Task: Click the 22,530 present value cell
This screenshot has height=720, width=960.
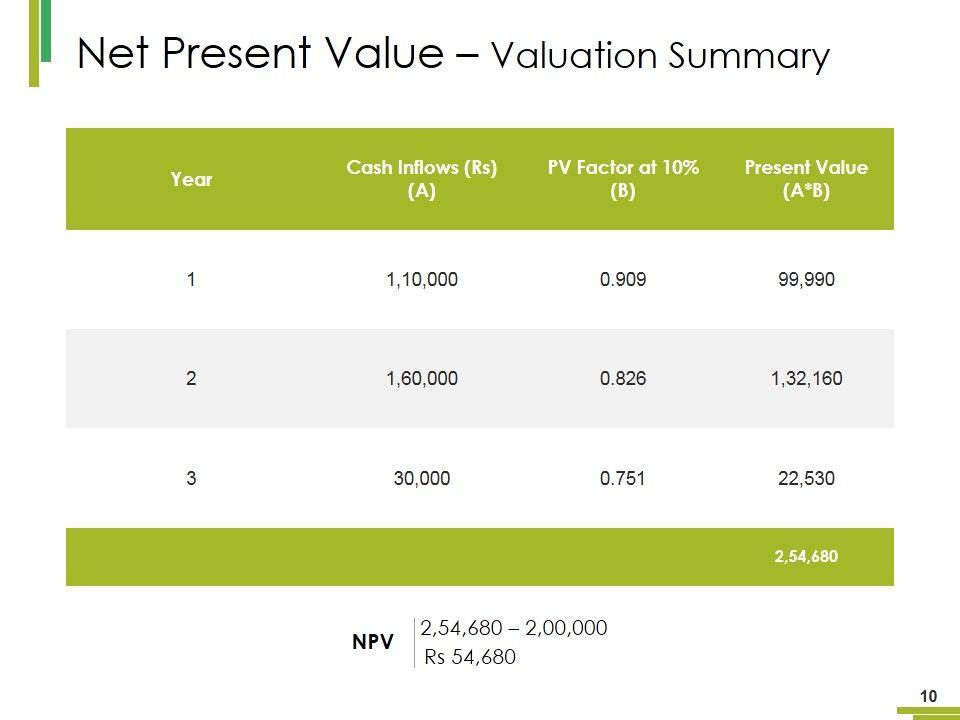Action: (806, 479)
